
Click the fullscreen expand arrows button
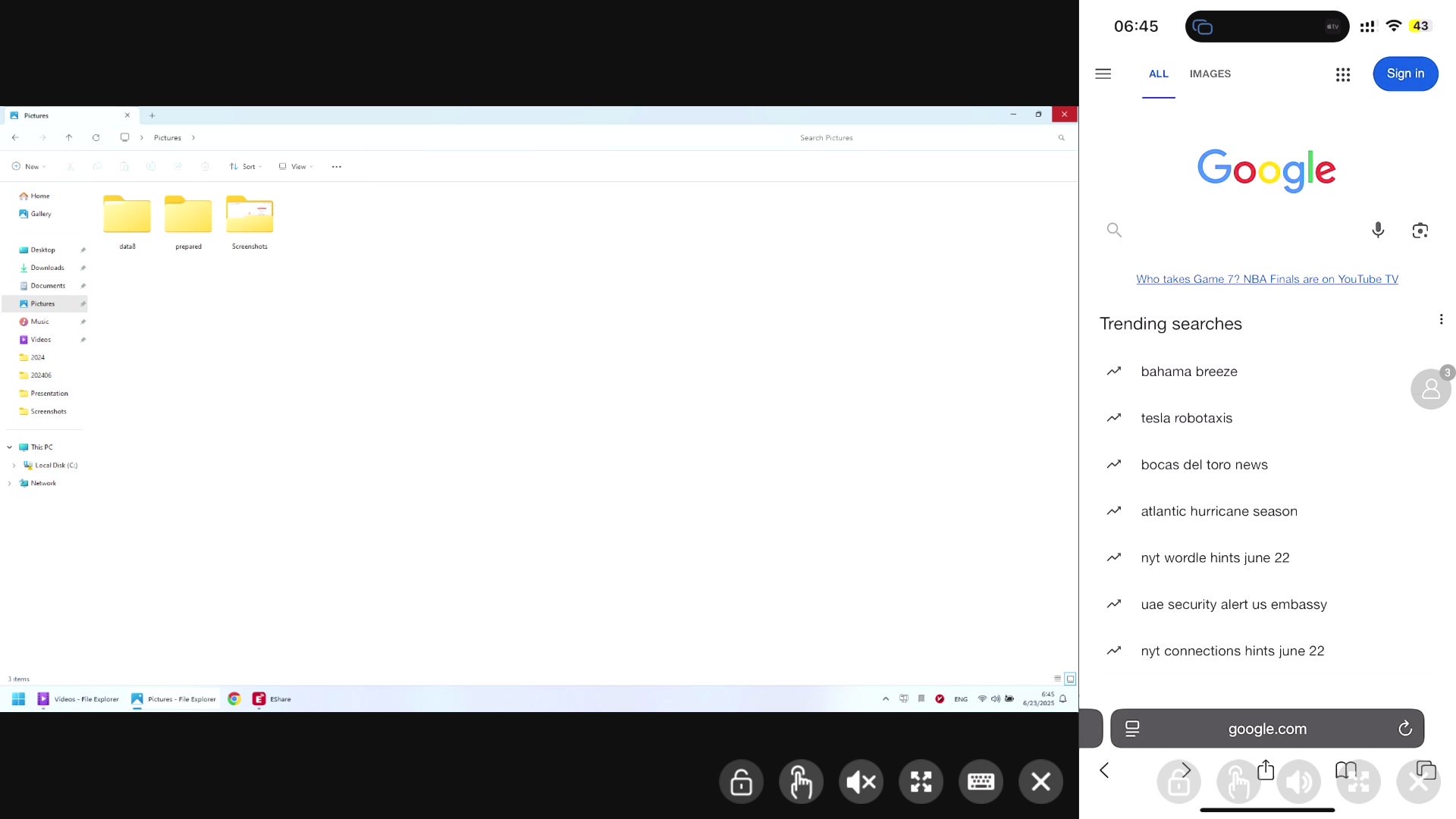pyautogui.click(x=921, y=782)
